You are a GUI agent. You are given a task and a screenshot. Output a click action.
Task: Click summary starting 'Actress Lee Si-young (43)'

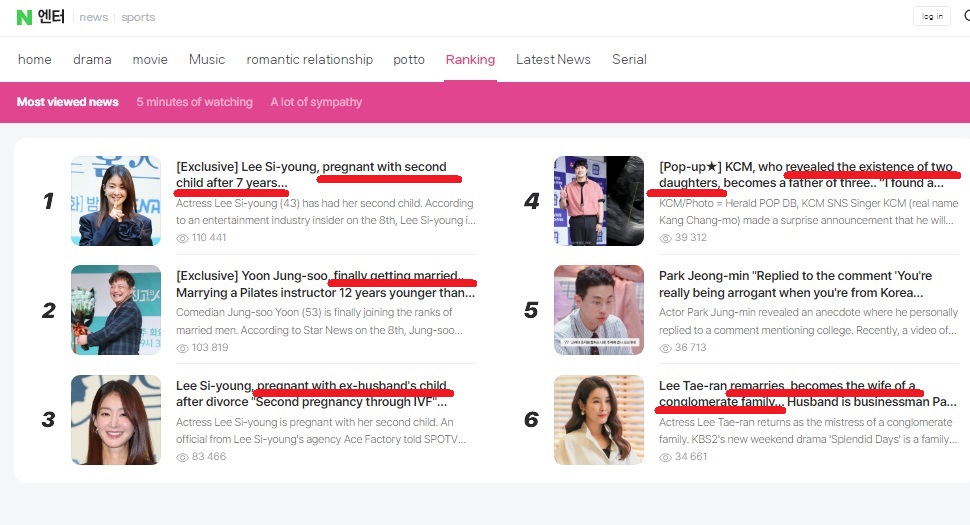pos(325,211)
